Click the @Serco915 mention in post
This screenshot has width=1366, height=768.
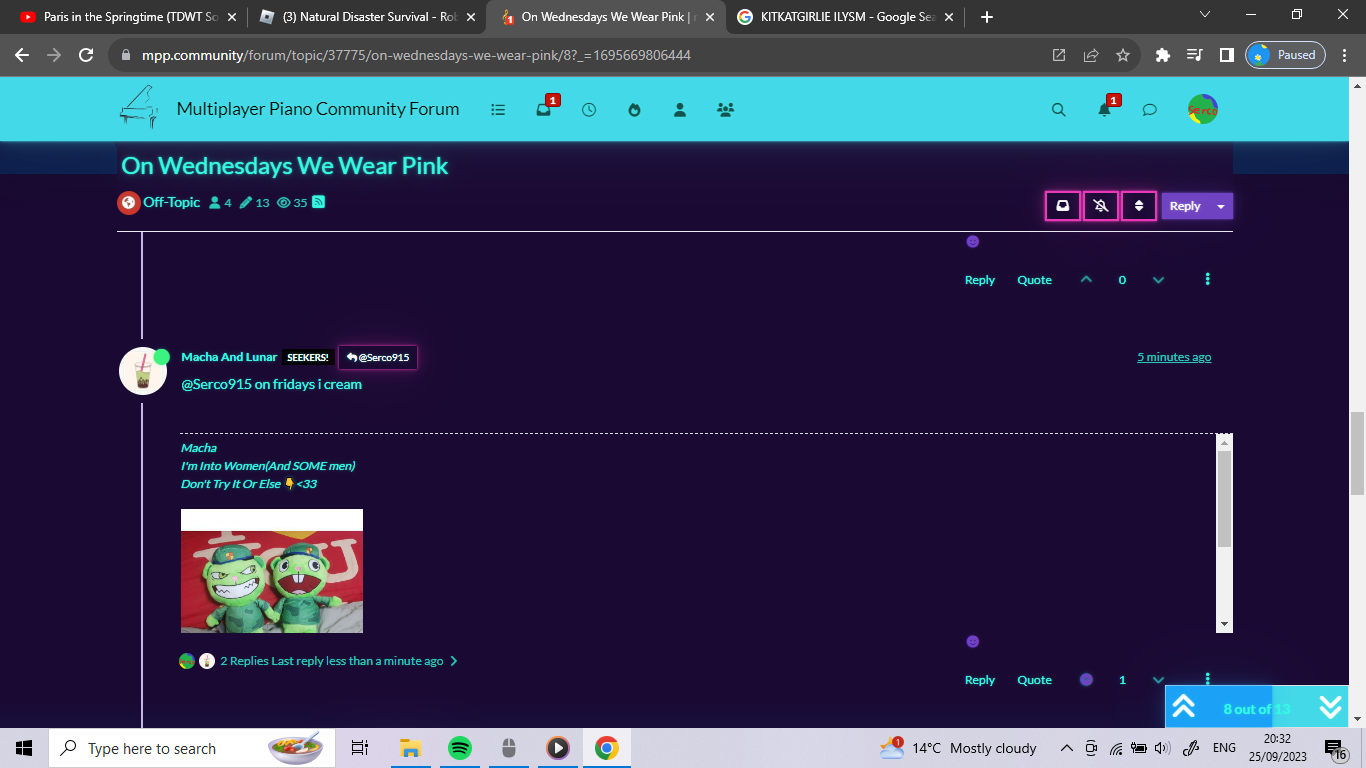coord(216,384)
